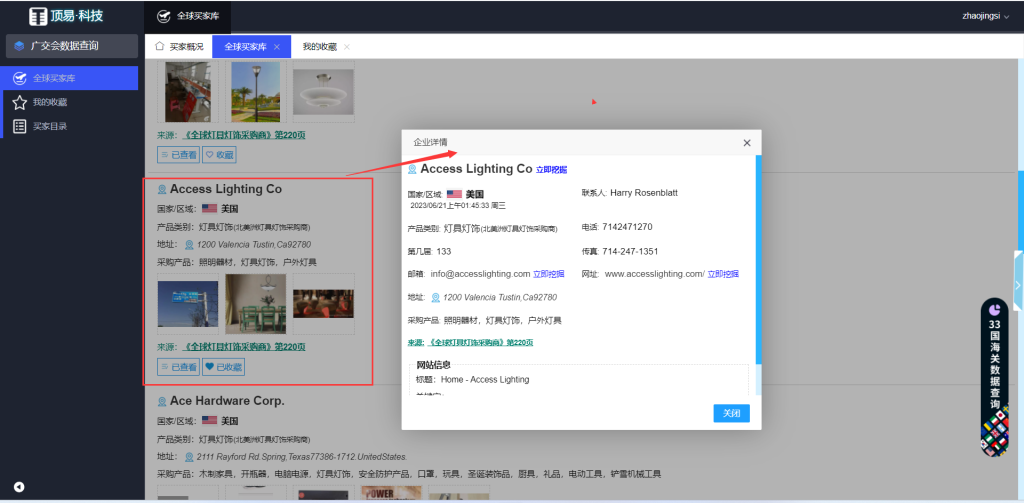Click the star icon for 我的收藏
Image resolution: width=1024 pixels, height=503 pixels.
(19, 102)
